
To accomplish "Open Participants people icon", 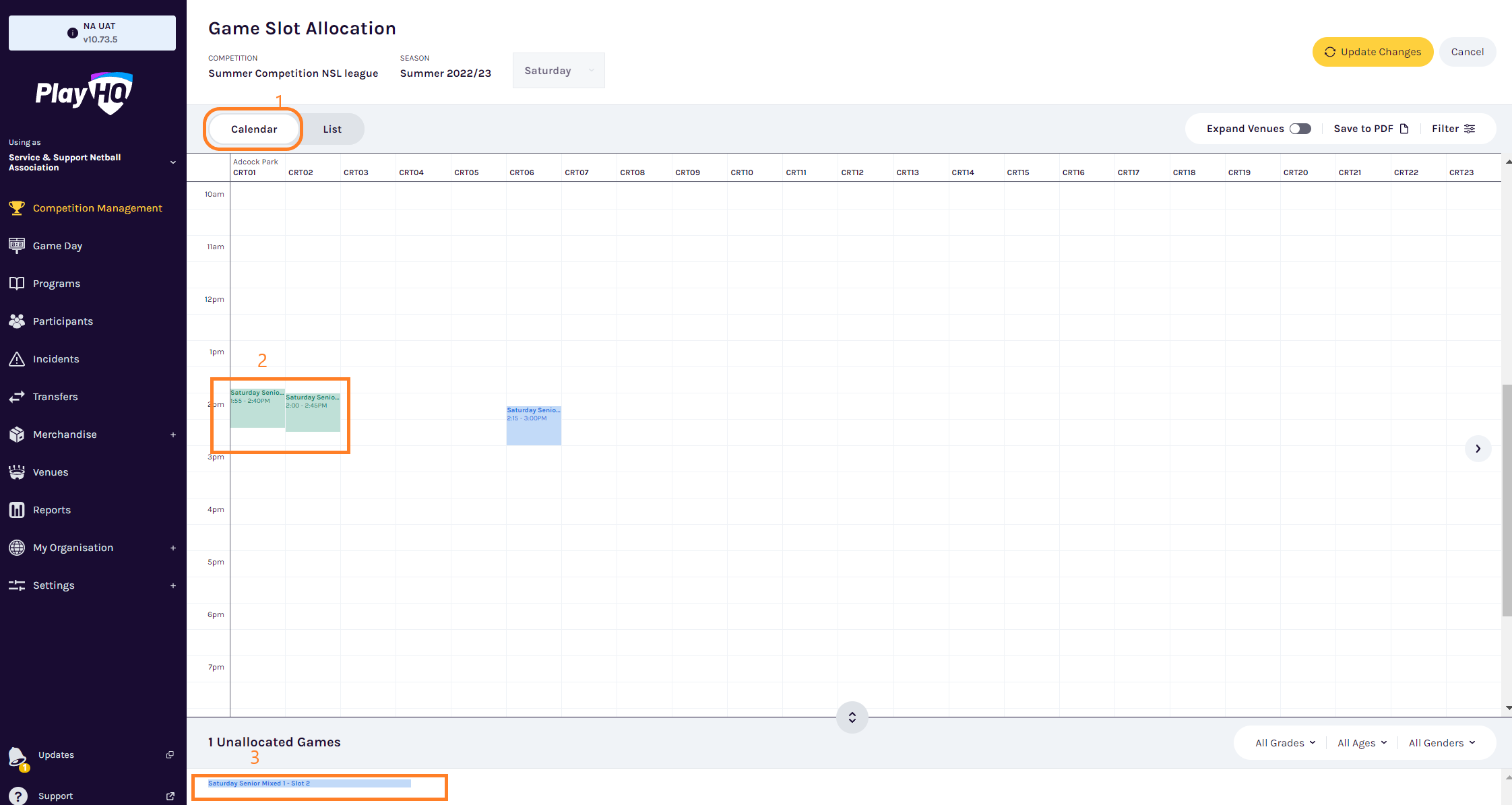I will [x=17, y=321].
